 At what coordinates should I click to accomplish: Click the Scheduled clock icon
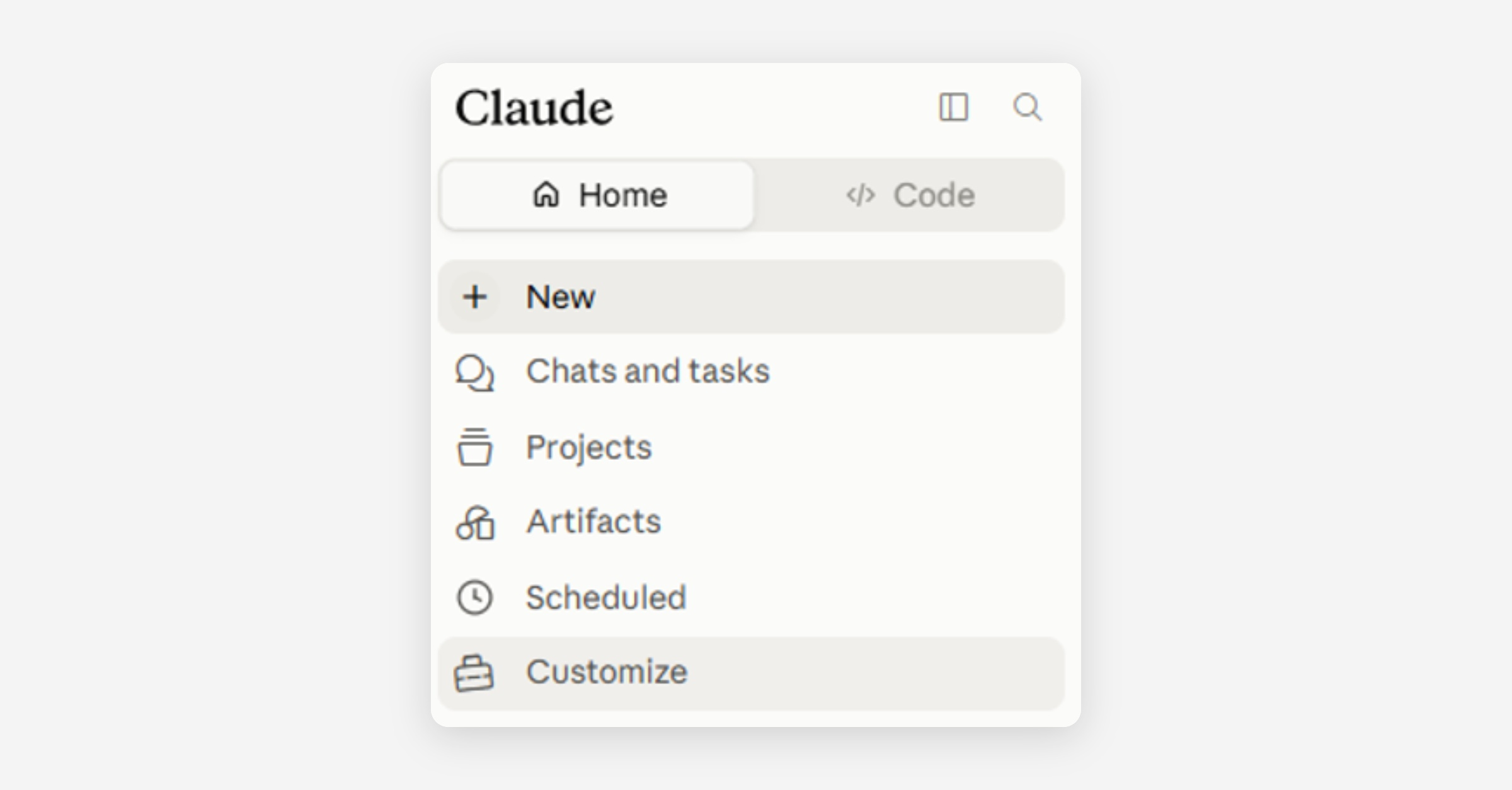click(474, 597)
